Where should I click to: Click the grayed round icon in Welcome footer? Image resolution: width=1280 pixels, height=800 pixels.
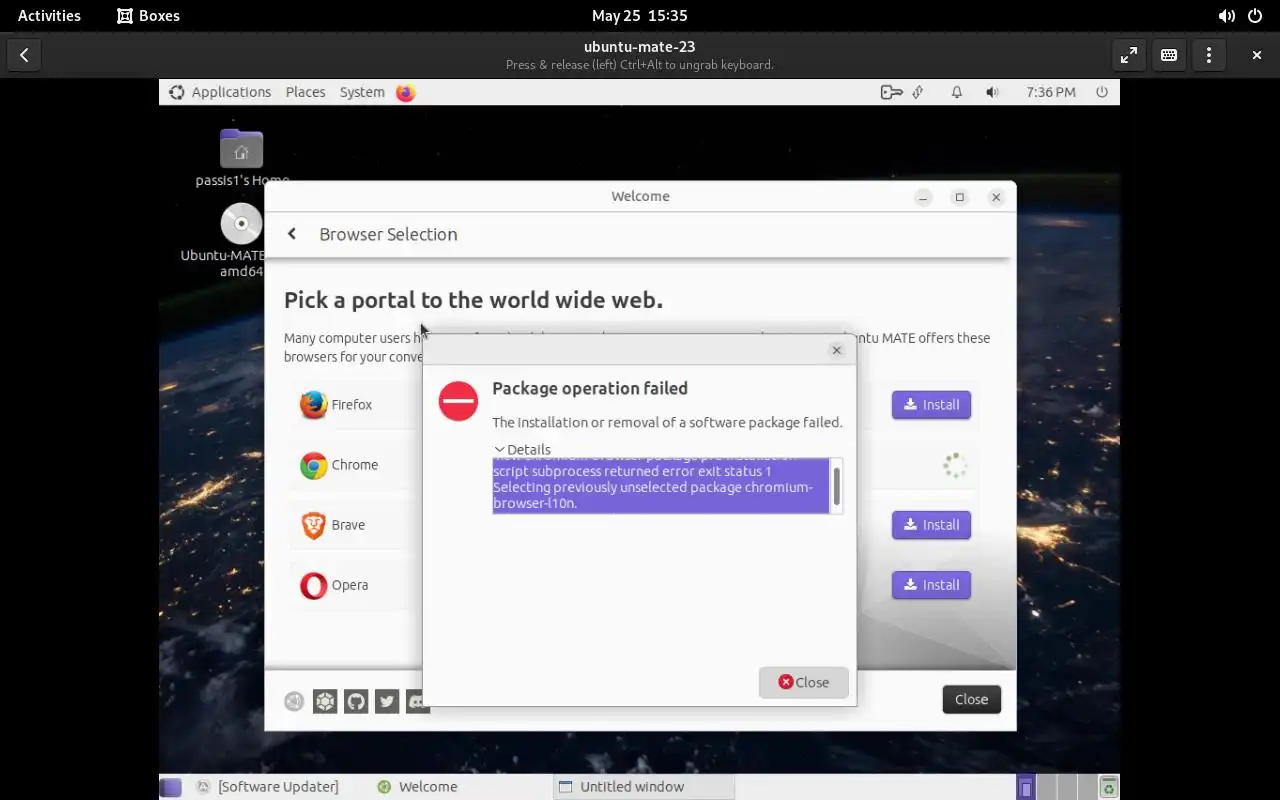pyautogui.click(x=294, y=701)
